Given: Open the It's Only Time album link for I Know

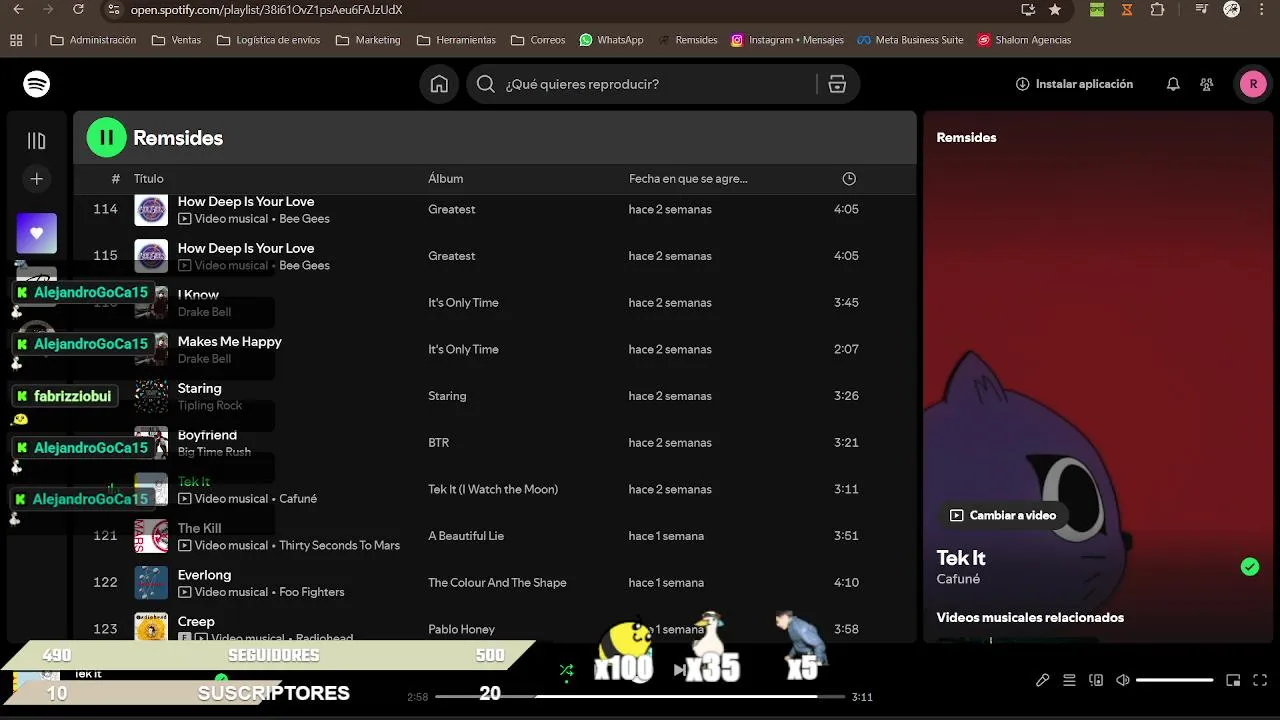Looking at the screenshot, I should click(463, 303).
